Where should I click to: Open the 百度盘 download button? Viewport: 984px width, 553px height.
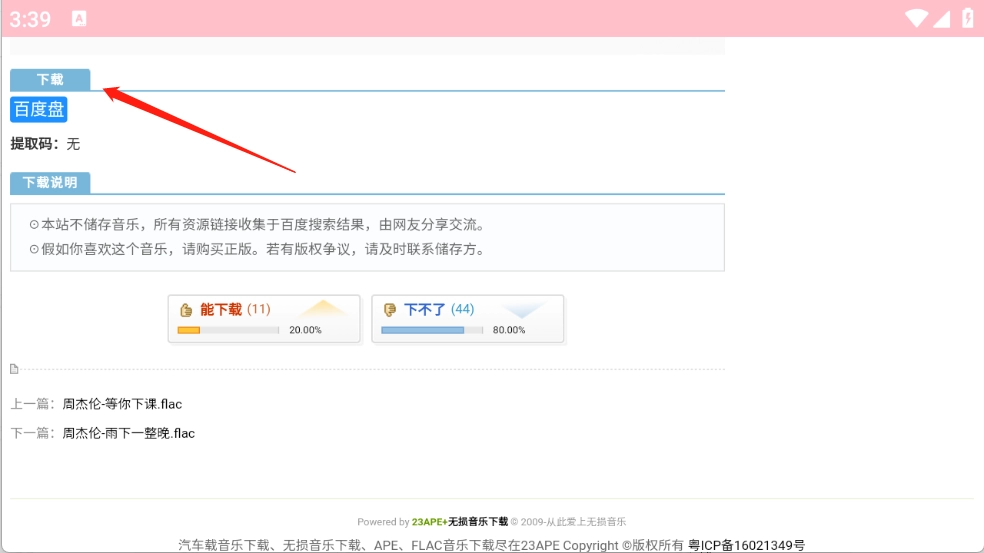(x=38, y=109)
